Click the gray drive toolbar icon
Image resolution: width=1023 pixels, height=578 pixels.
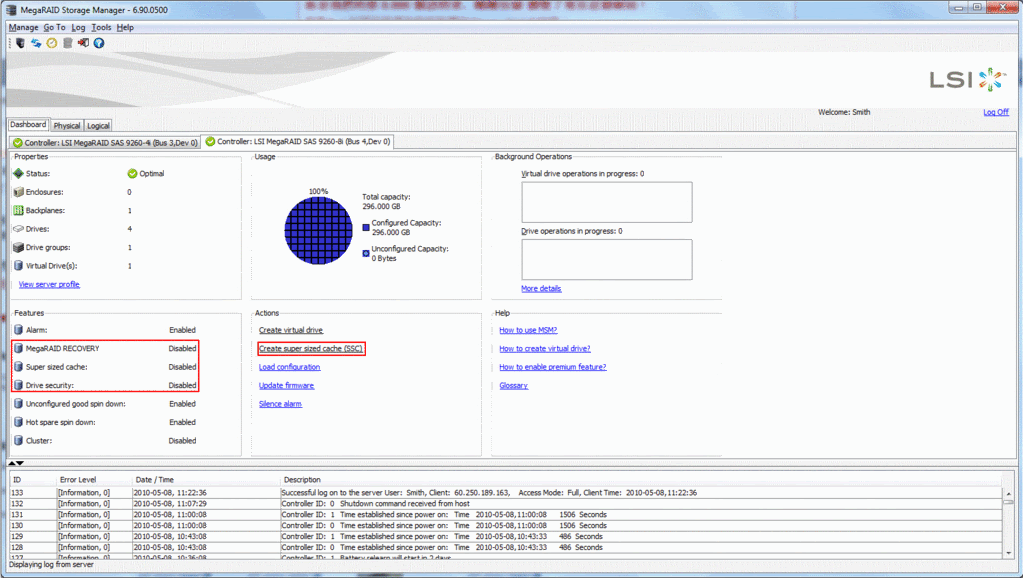(x=67, y=43)
